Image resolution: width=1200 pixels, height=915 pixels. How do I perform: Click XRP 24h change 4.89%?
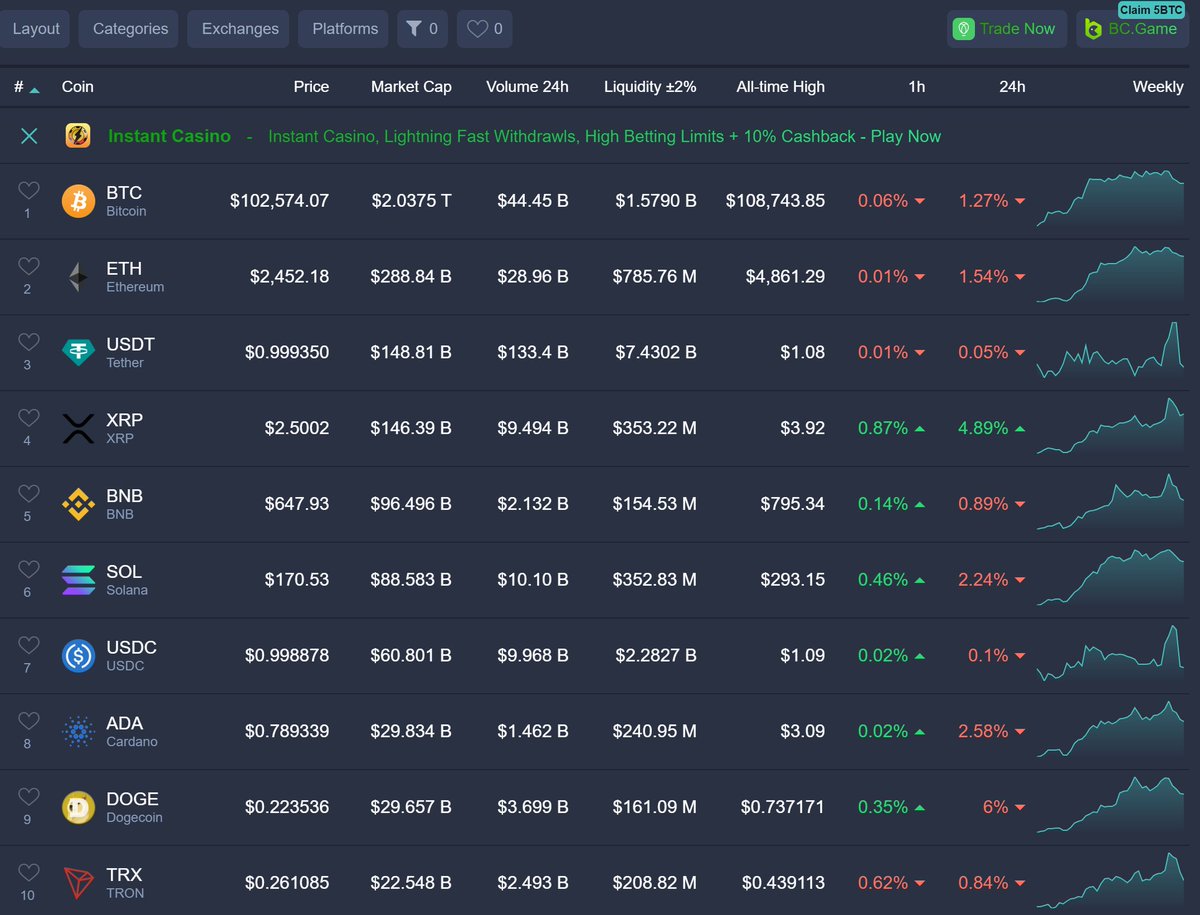(x=991, y=428)
